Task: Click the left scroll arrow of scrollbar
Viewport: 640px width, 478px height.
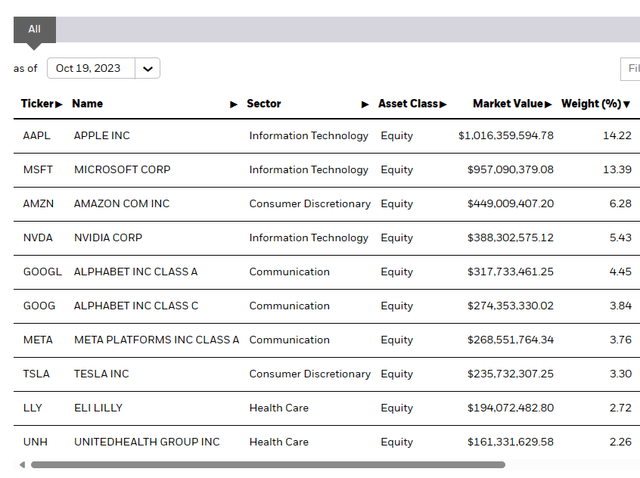Action: click(x=22, y=464)
